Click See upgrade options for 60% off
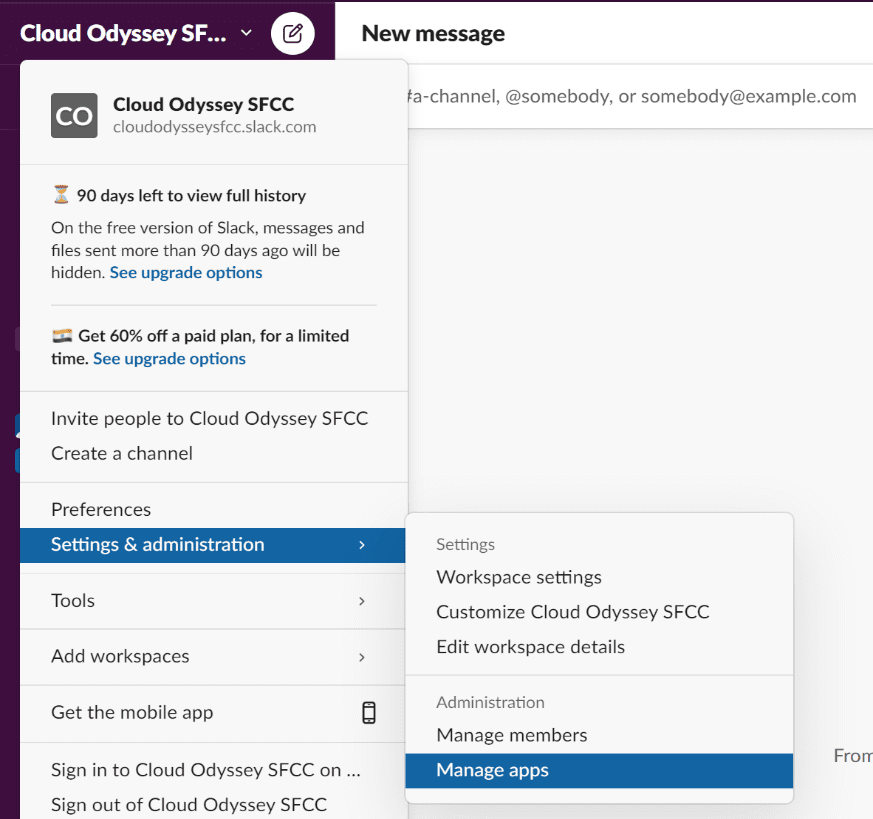Image resolution: width=873 pixels, height=819 pixels. pos(169,358)
